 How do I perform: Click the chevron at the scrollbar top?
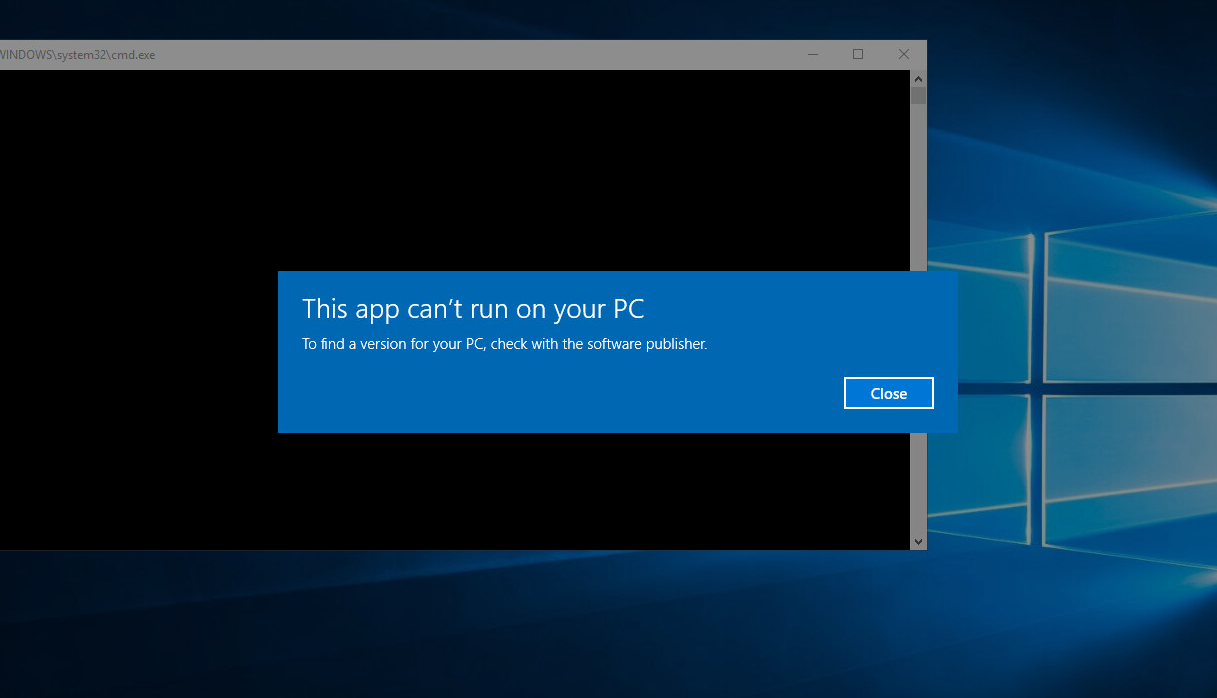[x=917, y=78]
